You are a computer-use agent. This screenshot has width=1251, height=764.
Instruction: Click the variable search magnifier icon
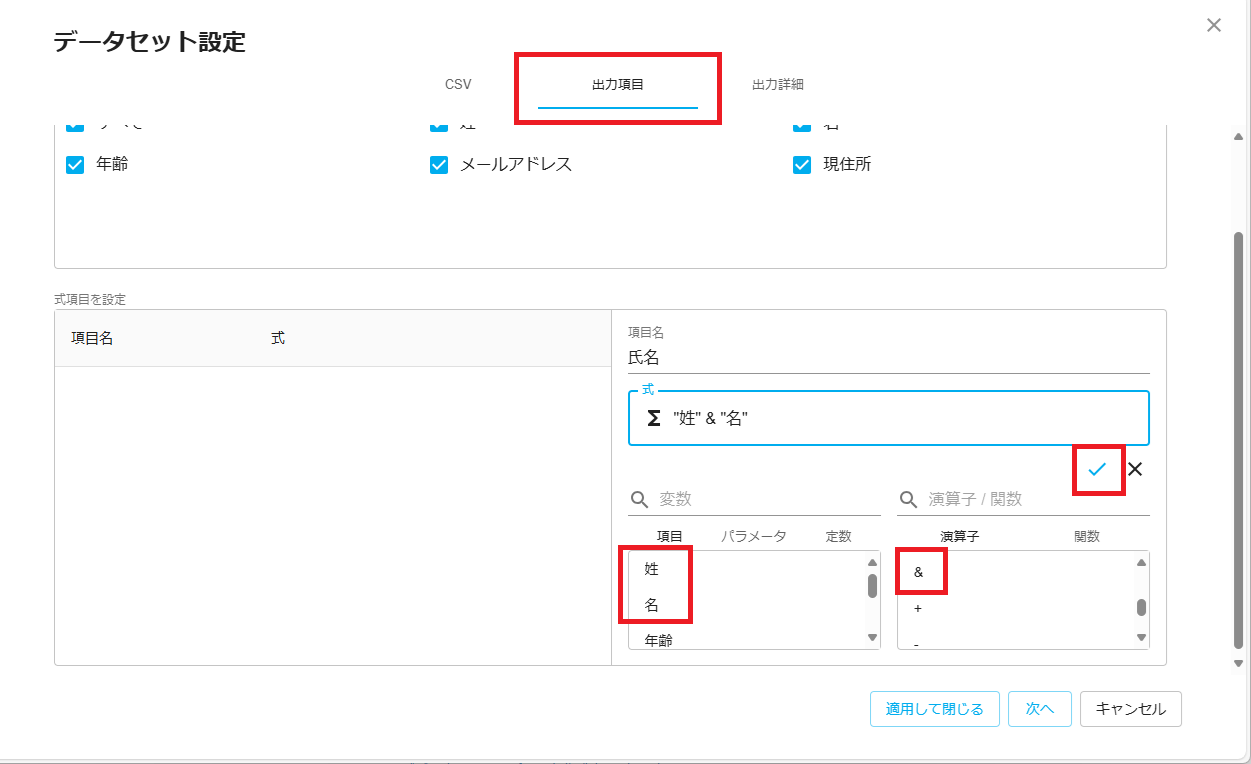point(638,499)
